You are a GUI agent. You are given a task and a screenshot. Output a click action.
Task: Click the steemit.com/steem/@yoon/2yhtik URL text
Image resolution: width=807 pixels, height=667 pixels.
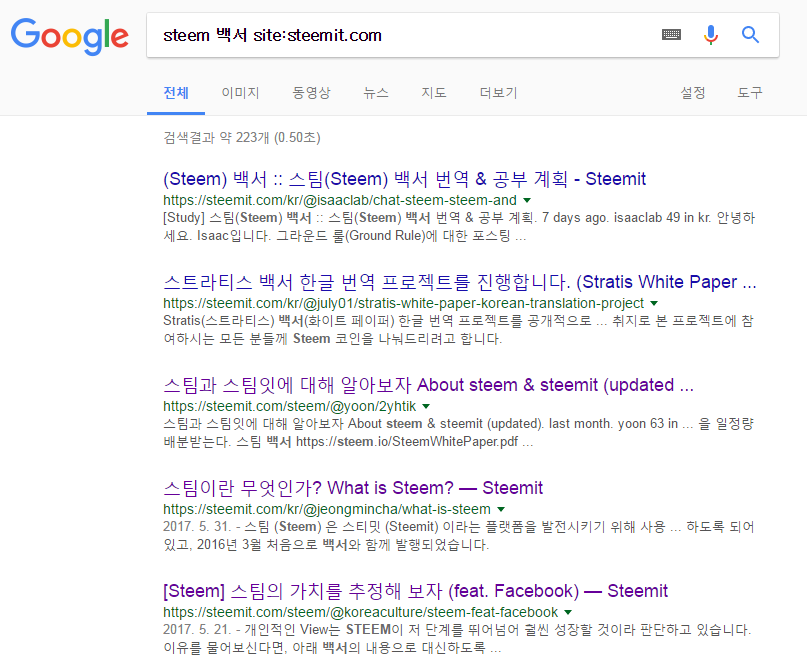coord(289,406)
